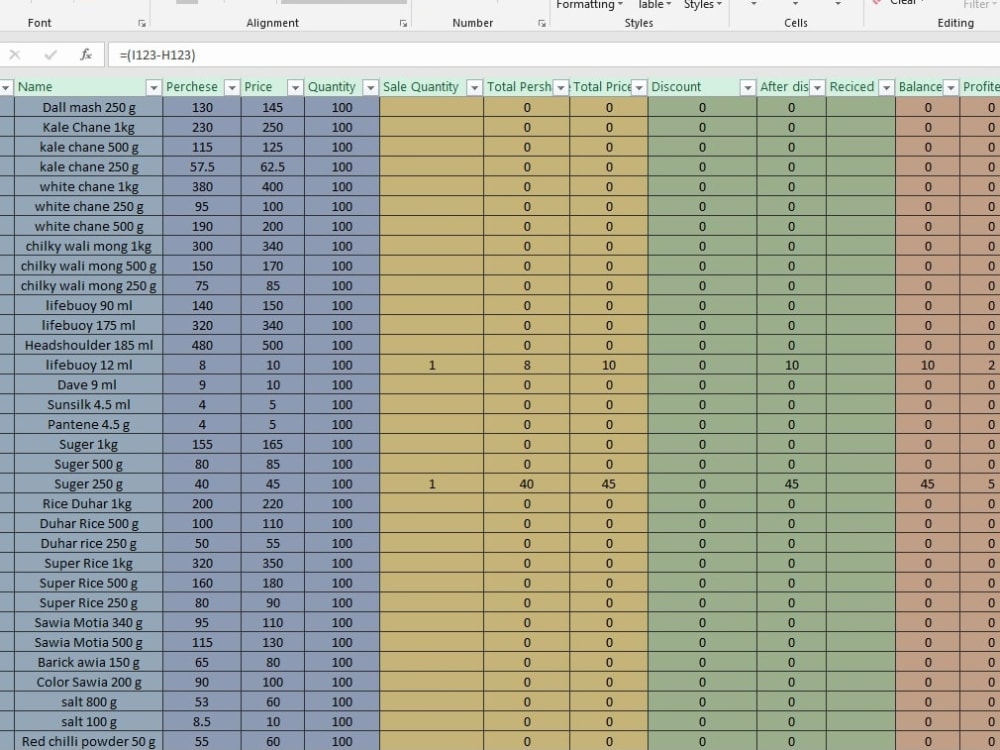Select cell "Dall mash 250 g"
The image size is (1000, 750).
point(89,107)
